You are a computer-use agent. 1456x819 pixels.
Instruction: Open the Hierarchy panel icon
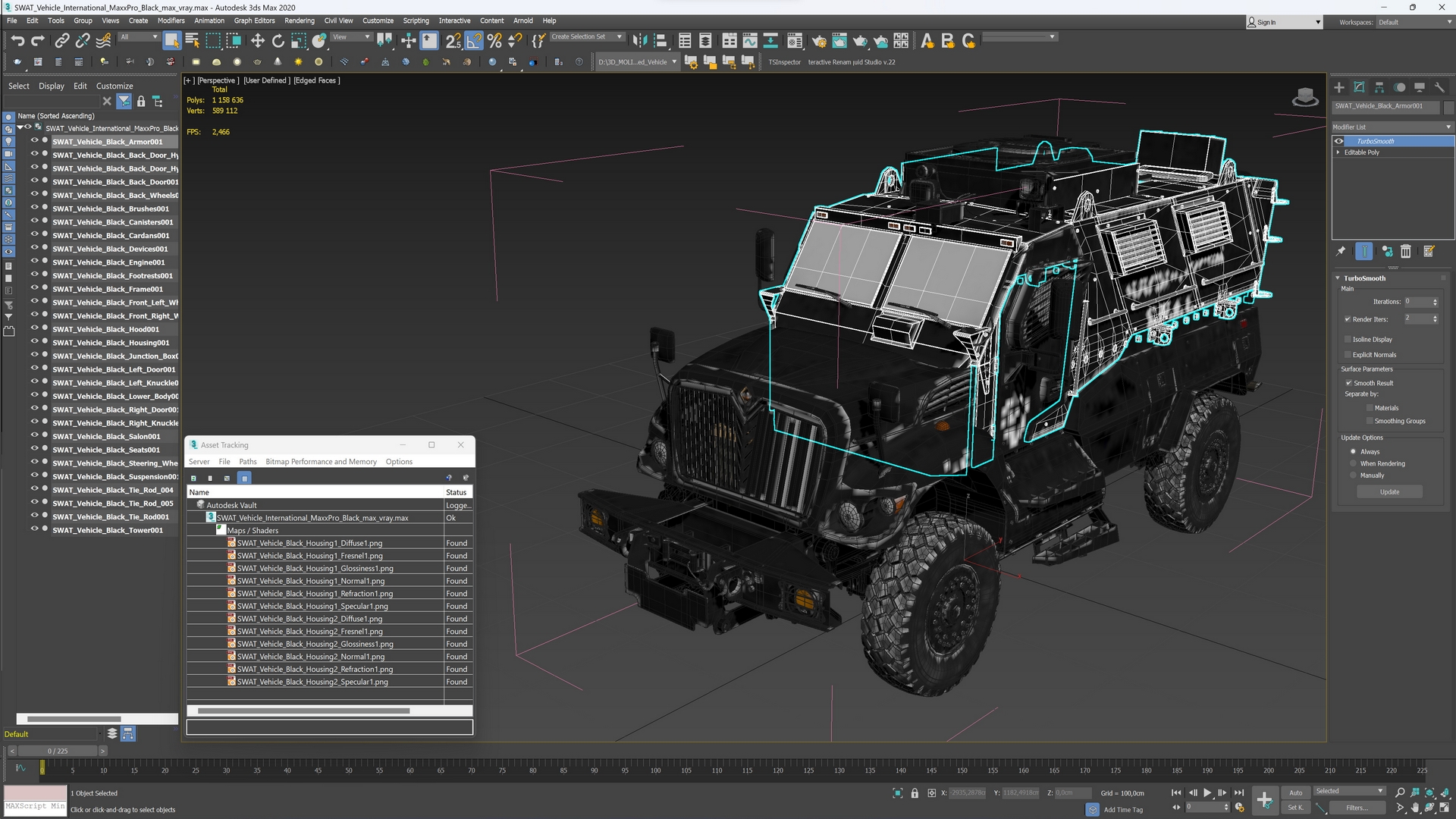click(1379, 87)
